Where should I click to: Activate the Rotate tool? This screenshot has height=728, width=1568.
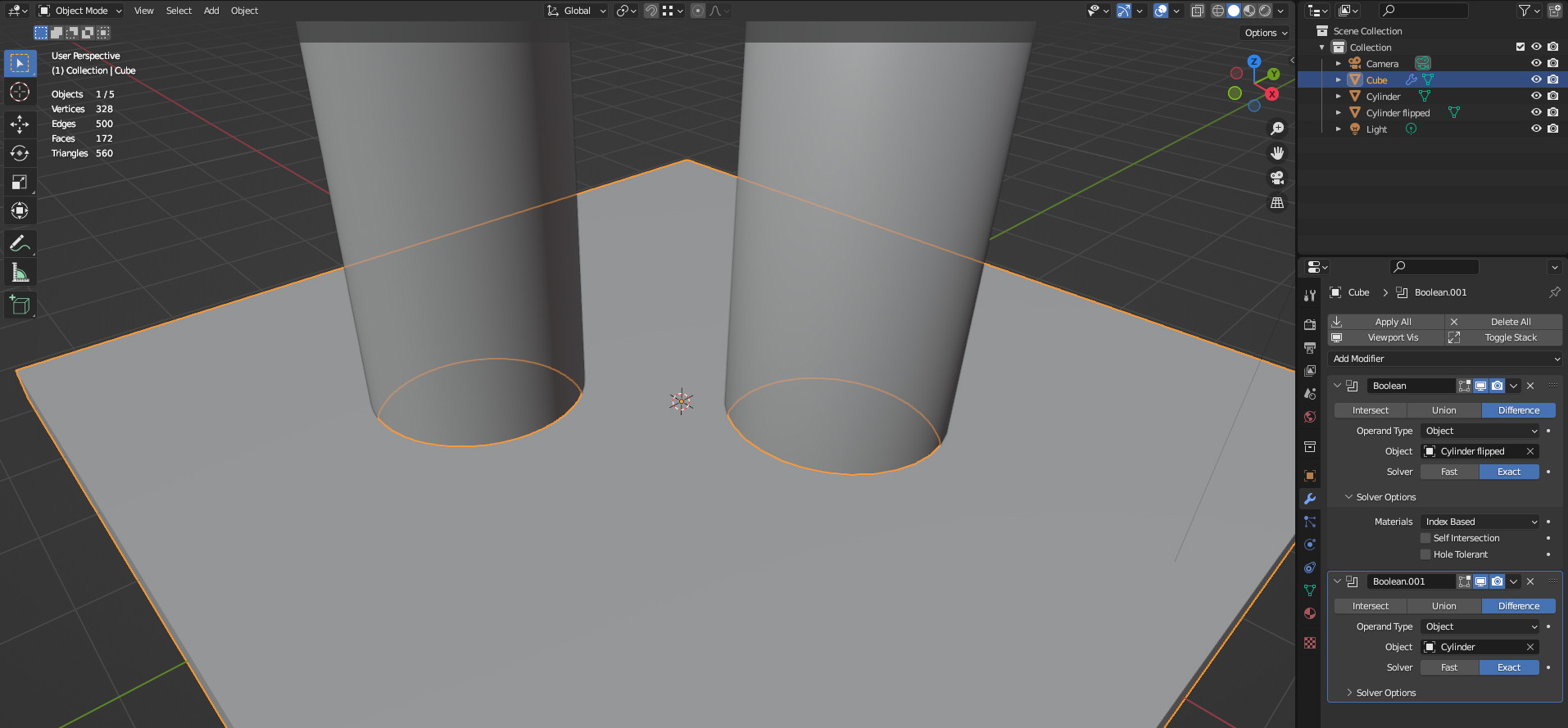(x=20, y=153)
